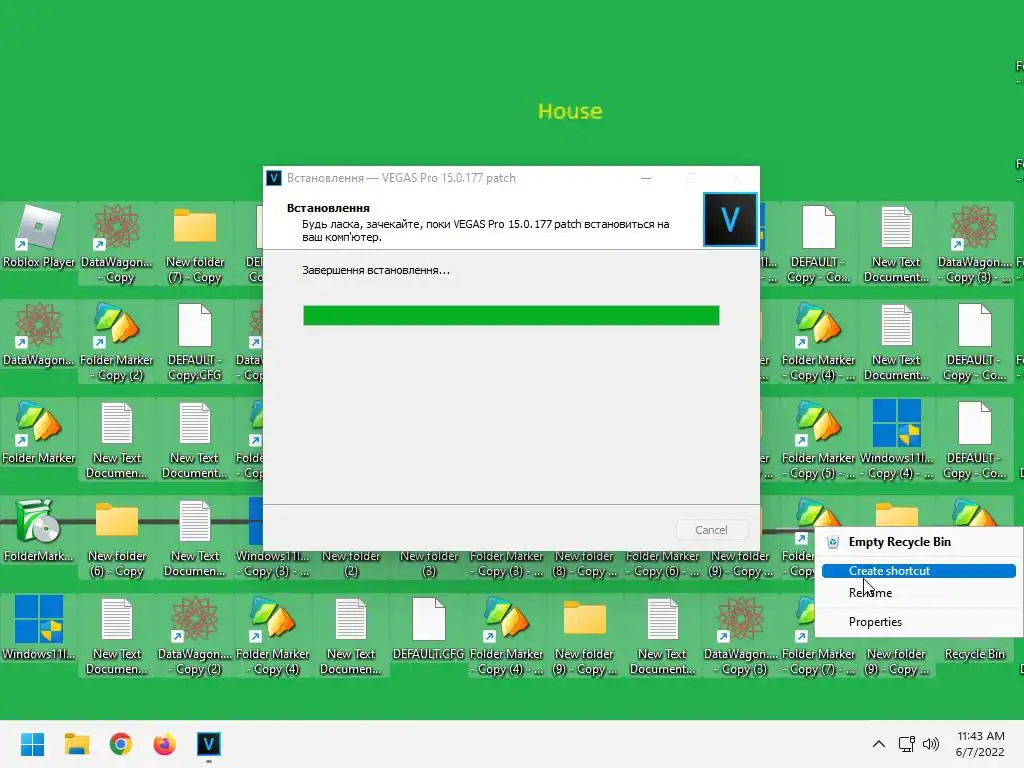Viewport: 1024px width, 768px height.
Task: Click the Cancel button in installer
Action: tap(711, 530)
